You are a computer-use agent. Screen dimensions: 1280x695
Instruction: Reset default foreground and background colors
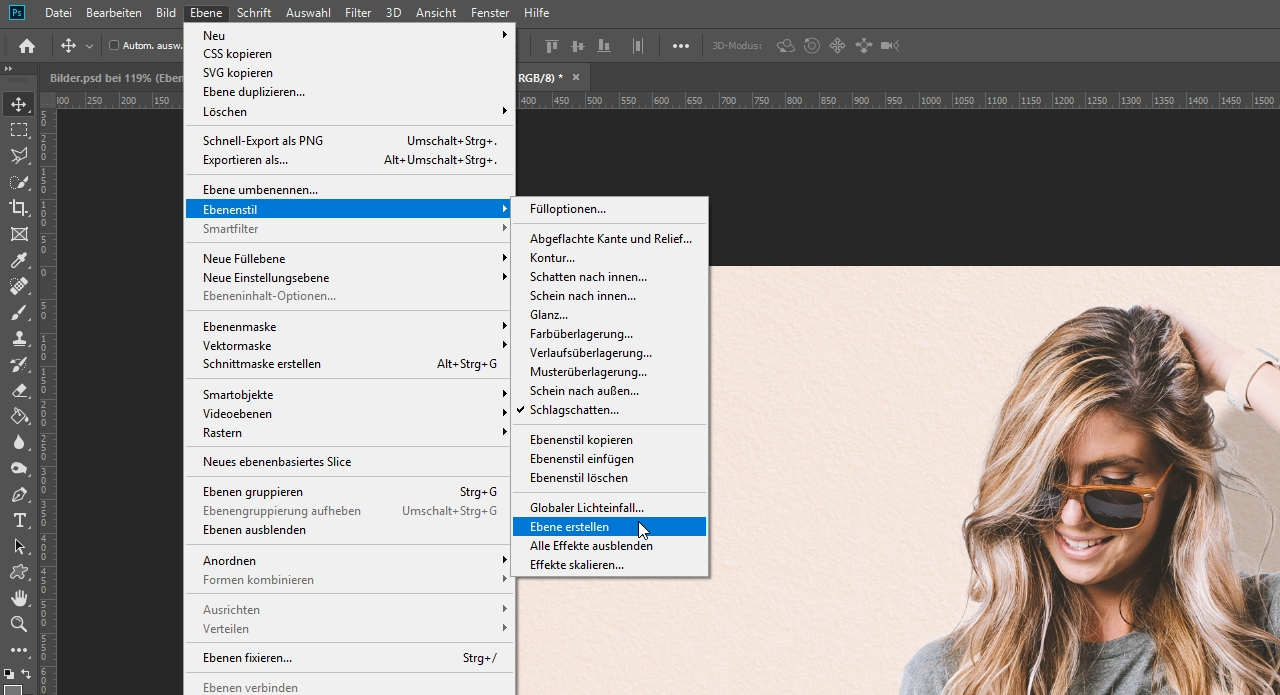click(9, 674)
